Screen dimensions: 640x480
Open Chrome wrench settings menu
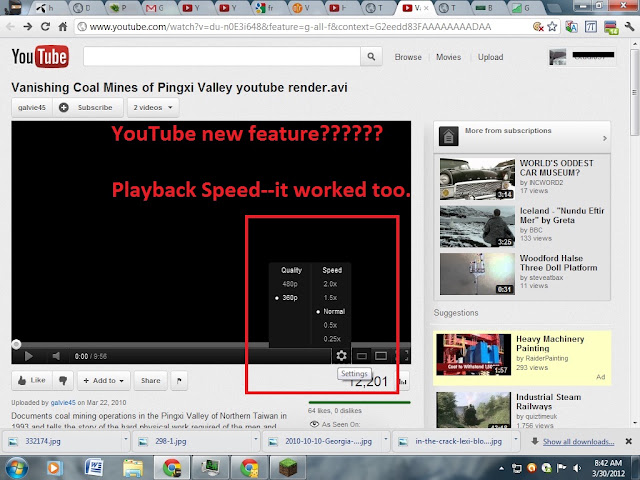pyautogui.click(x=629, y=27)
